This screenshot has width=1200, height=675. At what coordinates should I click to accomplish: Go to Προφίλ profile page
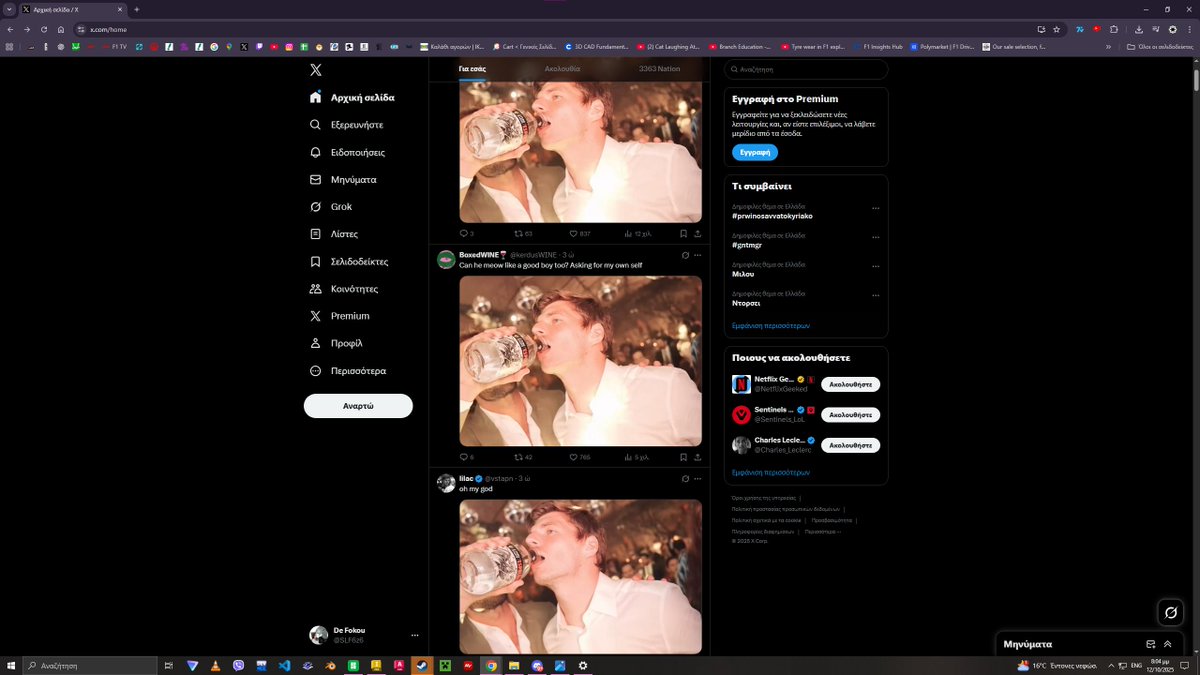[335, 343]
